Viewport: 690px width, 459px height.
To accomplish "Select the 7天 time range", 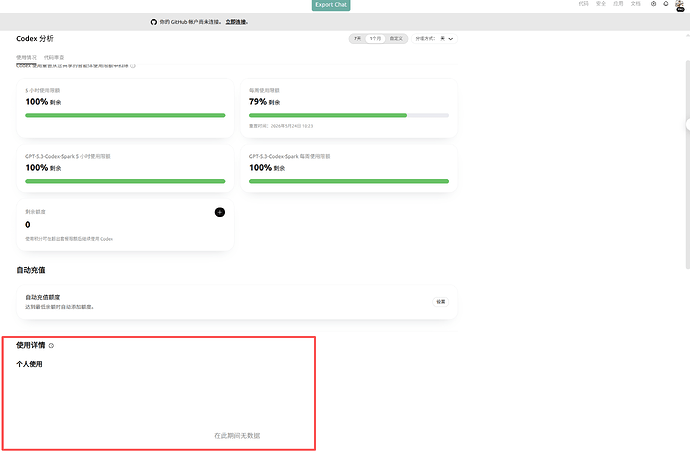I will (x=358, y=39).
